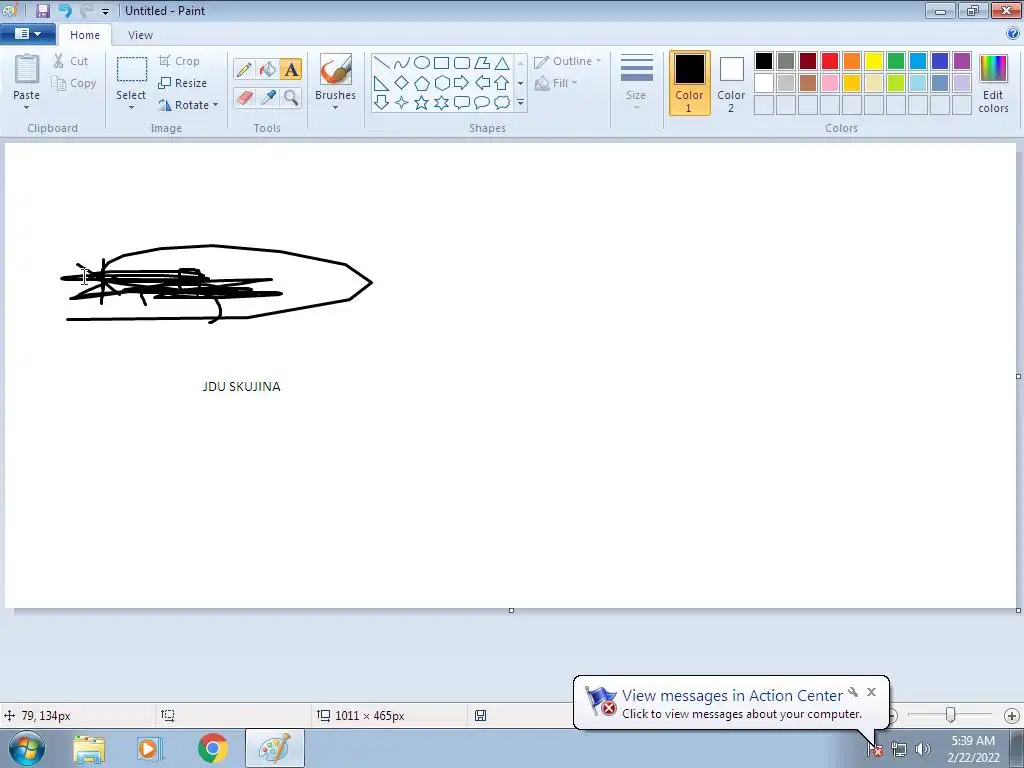Open the Customize Quick Access Toolbar dropdown

point(105,11)
